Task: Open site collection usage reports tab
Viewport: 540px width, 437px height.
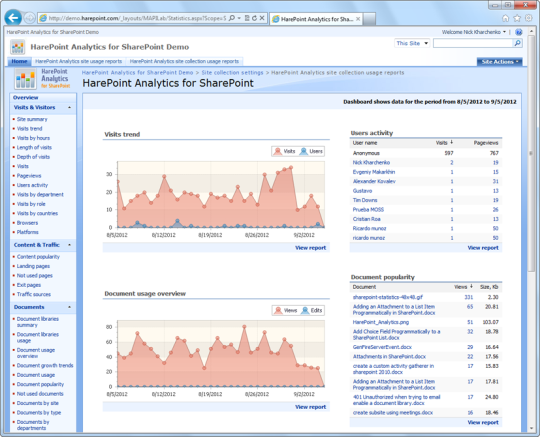Action: pos(184,61)
